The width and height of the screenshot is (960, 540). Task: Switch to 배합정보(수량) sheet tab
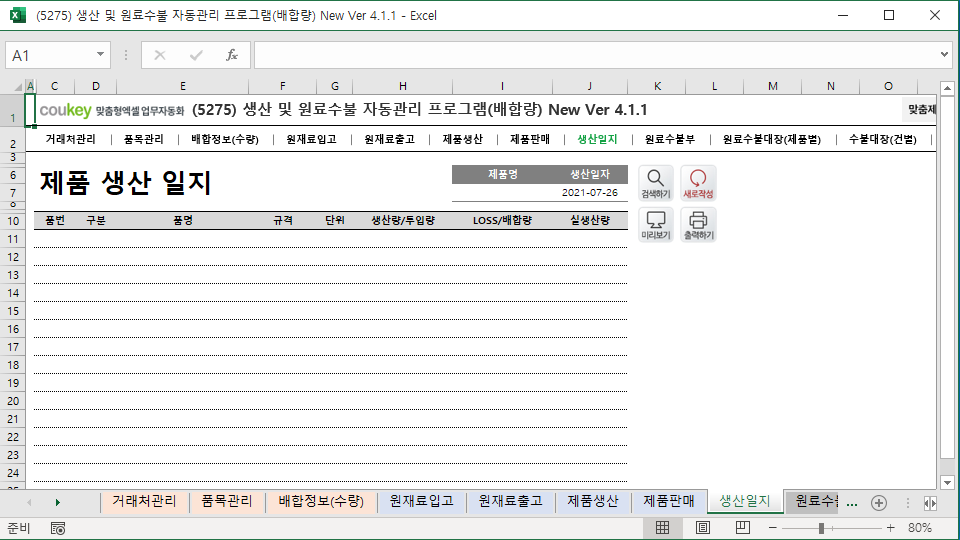coord(321,501)
